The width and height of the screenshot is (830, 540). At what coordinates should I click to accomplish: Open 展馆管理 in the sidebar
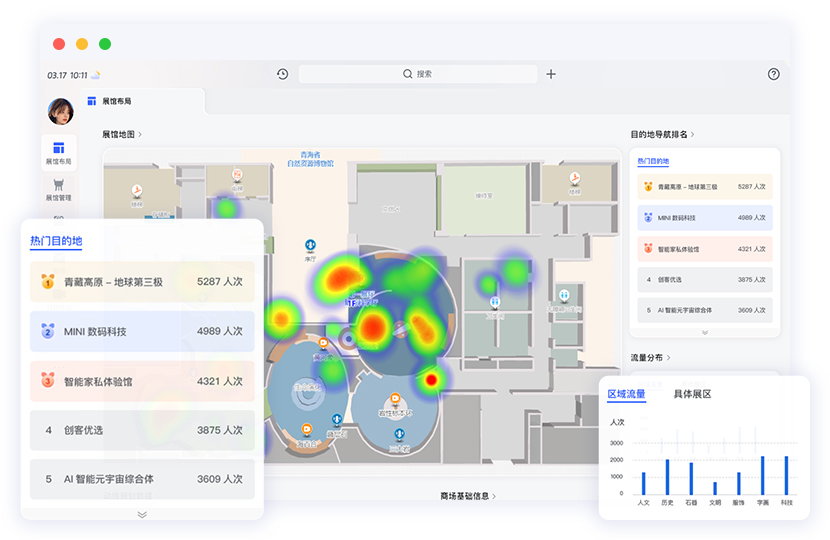tap(58, 189)
